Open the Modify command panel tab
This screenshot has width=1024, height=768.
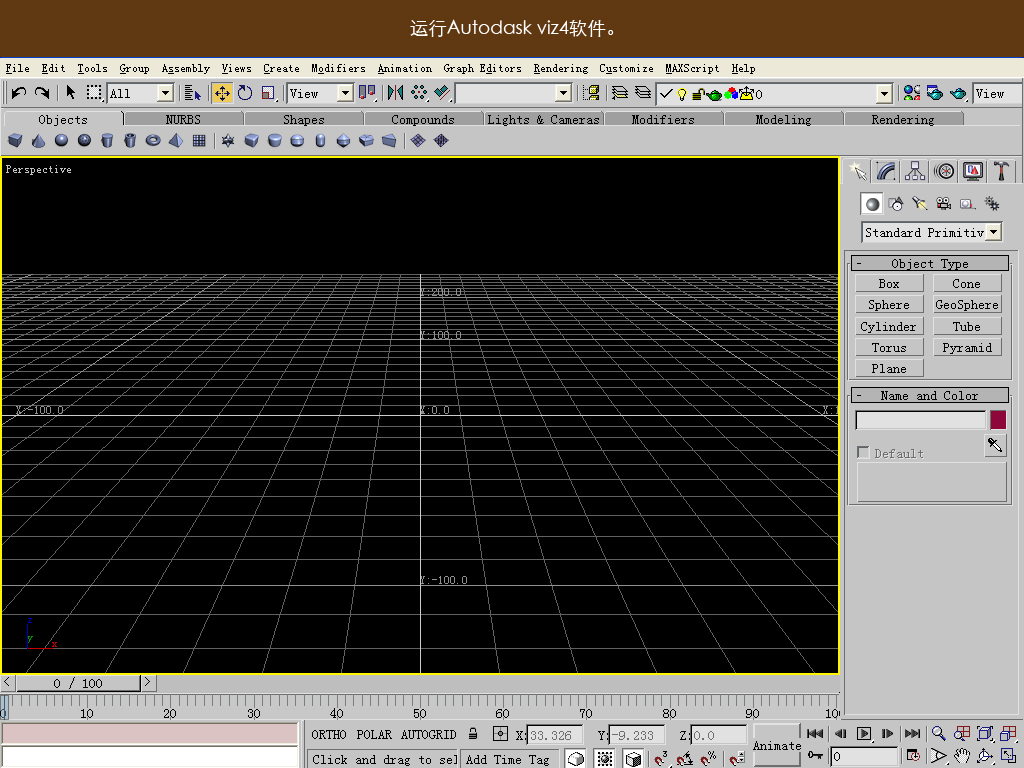click(x=886, y=171)
